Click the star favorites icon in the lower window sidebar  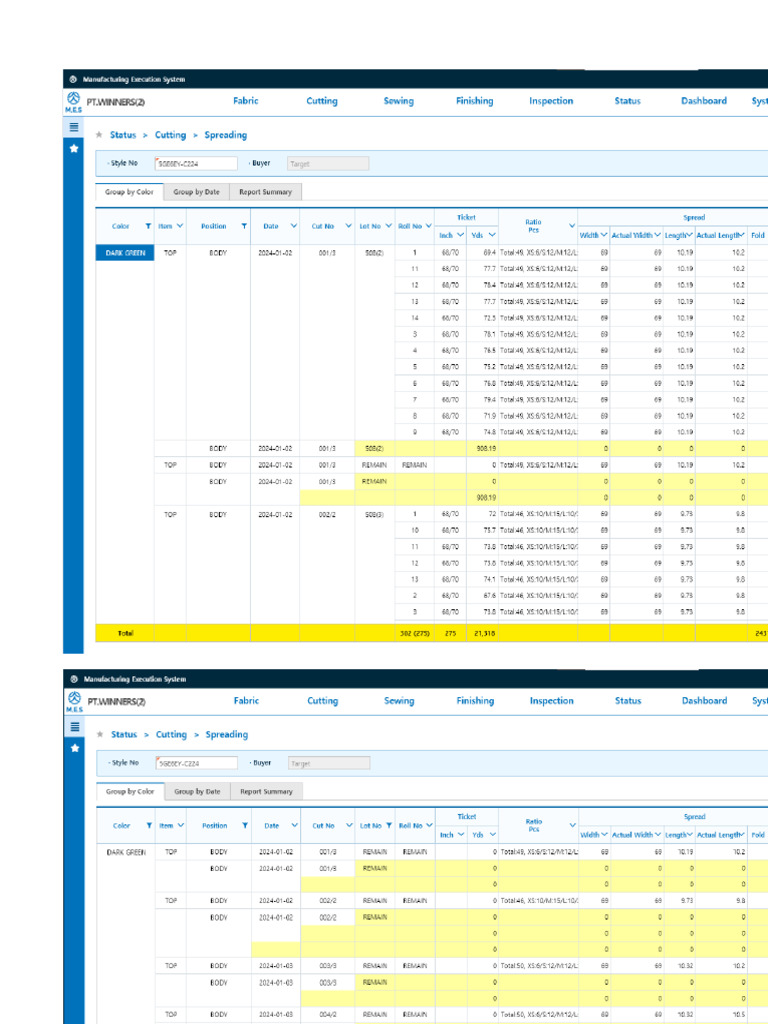(x=74, y=747)
